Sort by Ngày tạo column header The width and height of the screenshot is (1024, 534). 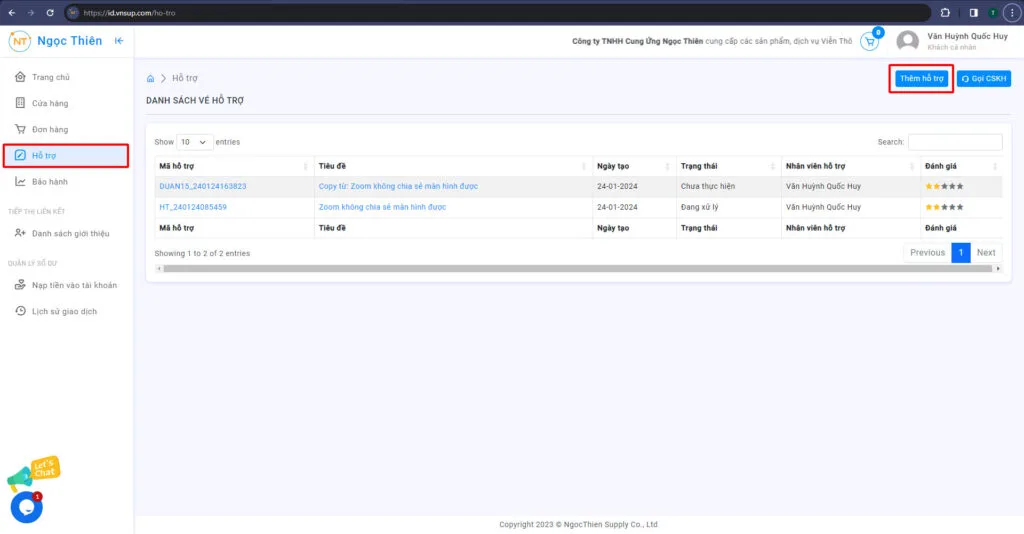pyautogui.click(x=630, y=166)
